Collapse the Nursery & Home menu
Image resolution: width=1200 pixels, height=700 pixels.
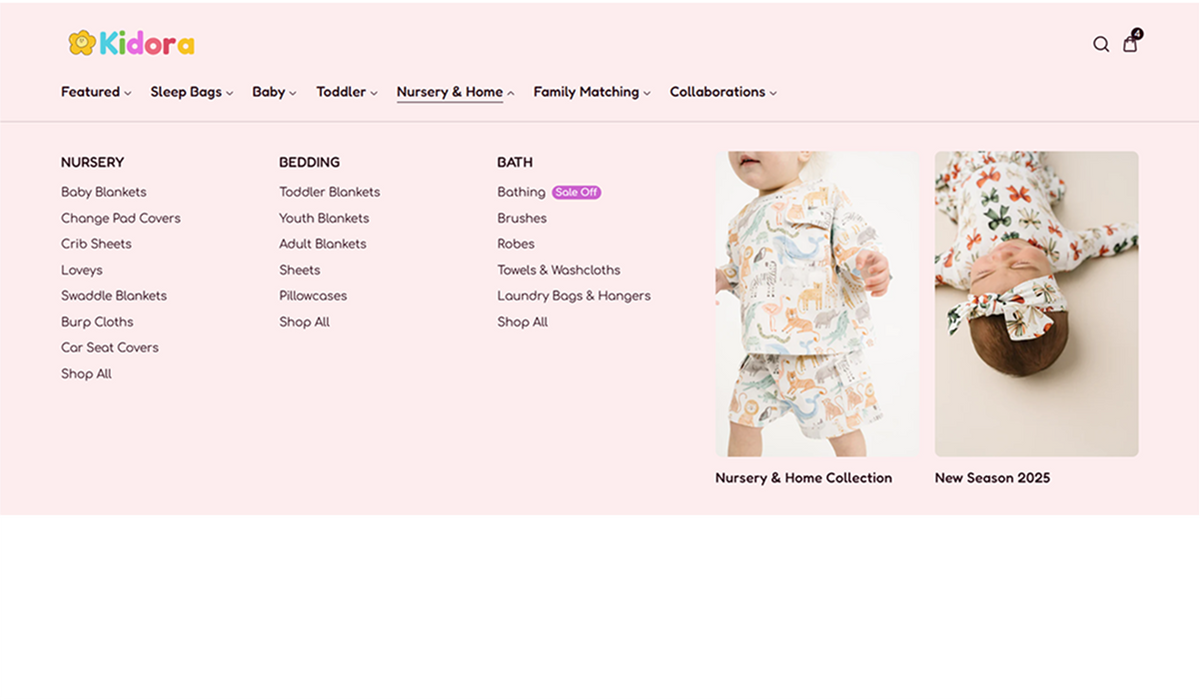click(455, 92)
